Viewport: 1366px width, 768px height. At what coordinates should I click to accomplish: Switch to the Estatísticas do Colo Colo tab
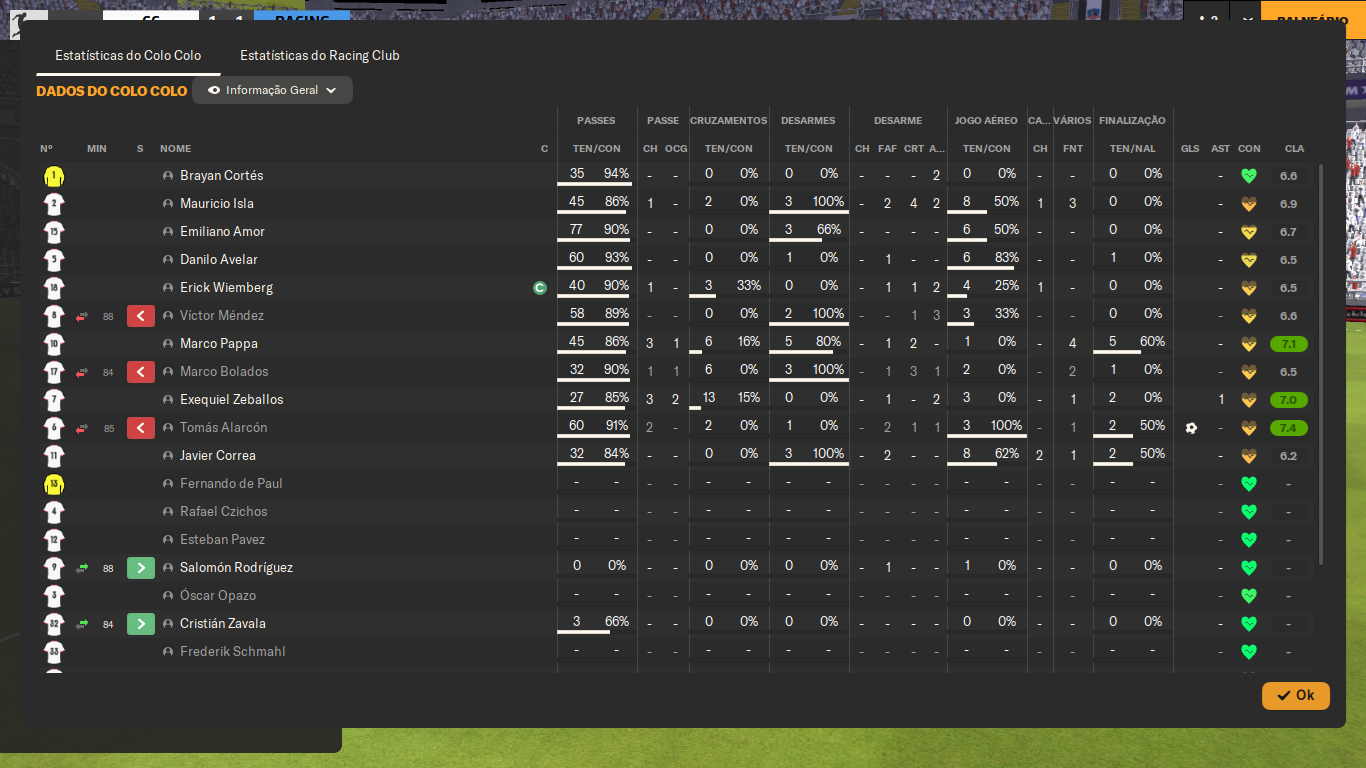[x=128, y=56]
